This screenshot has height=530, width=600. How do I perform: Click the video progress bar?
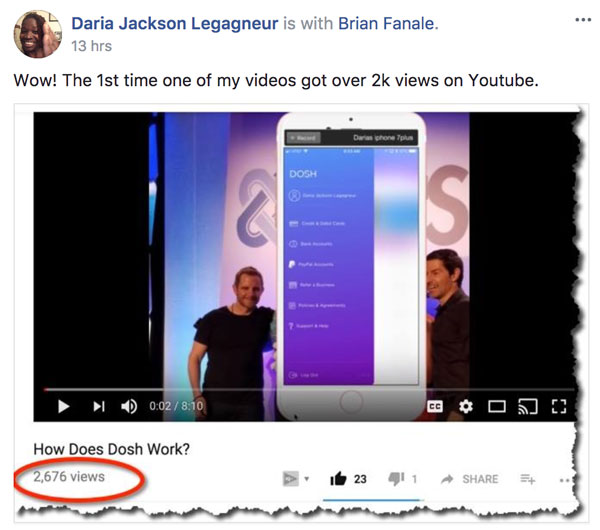point(308,390)
